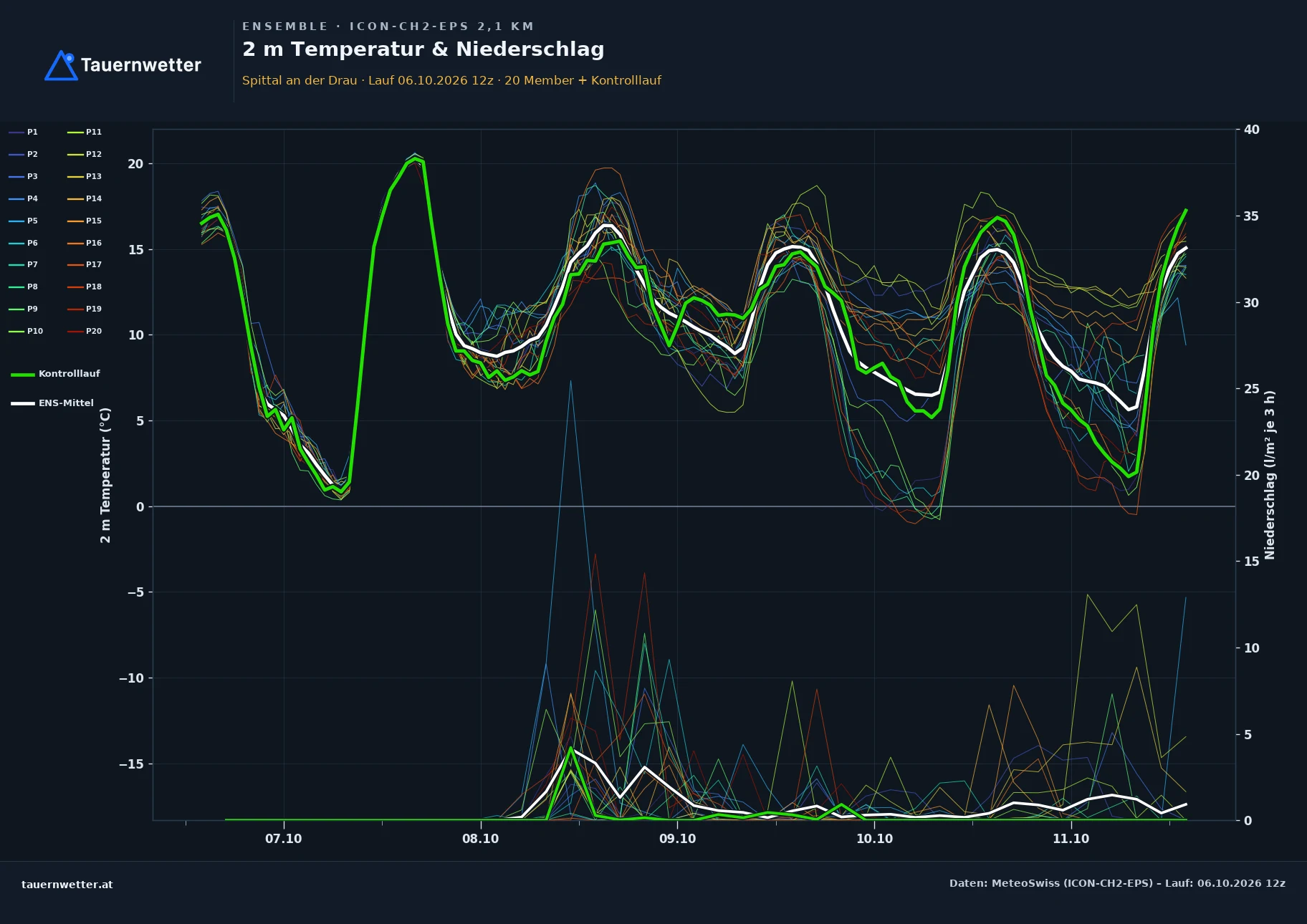Click the P13 legend entry
The height and width of the screenshot is (924, 1307).
tap(85, 176)
